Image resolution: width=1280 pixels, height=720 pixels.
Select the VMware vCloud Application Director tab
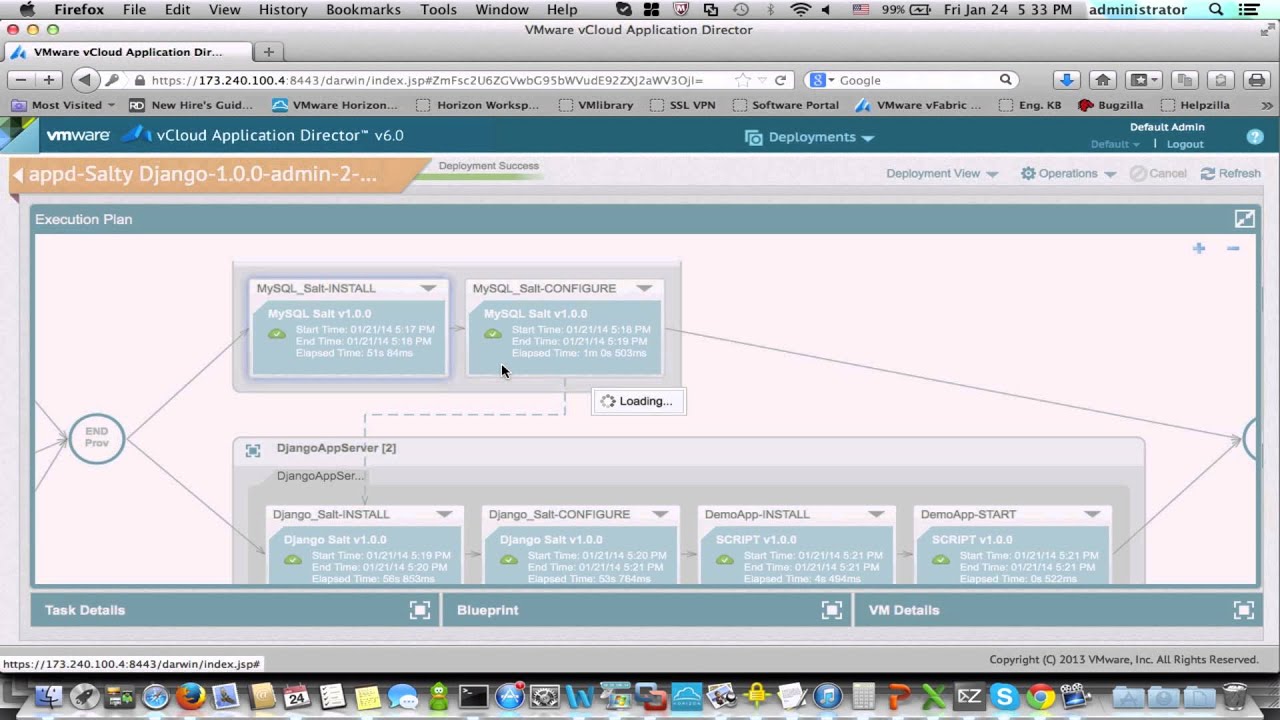pyautogui.click(x=128, y=52)
